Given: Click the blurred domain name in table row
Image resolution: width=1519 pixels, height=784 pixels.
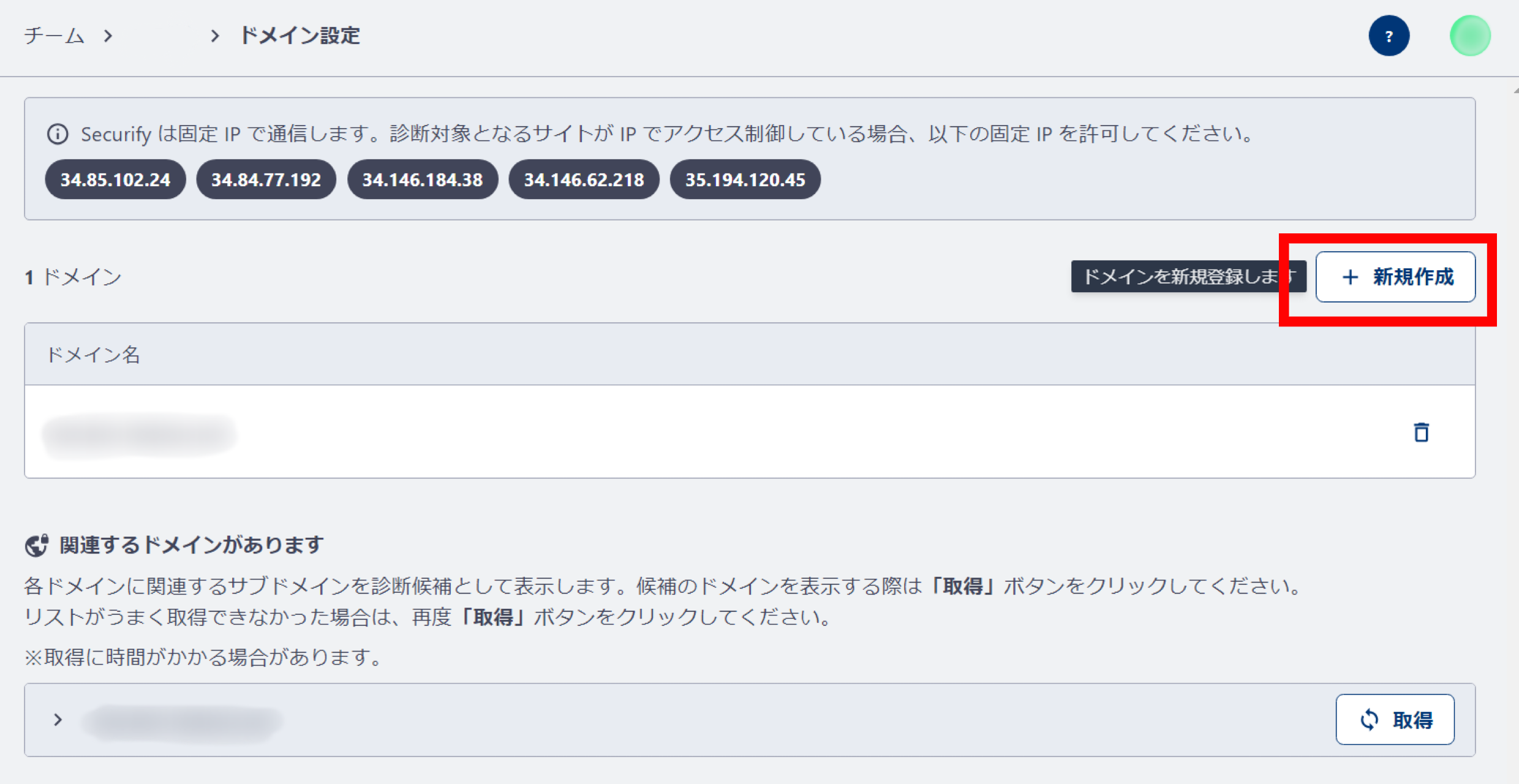Looking at the screenshot, I should [x=140, y=435].
